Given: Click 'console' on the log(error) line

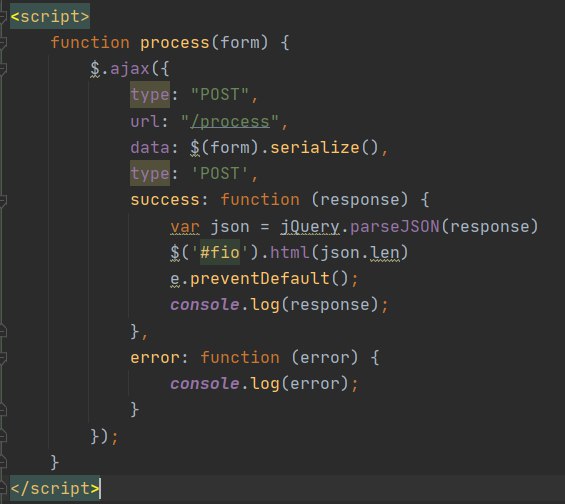Looking at the screenshot, I should 205,384.
